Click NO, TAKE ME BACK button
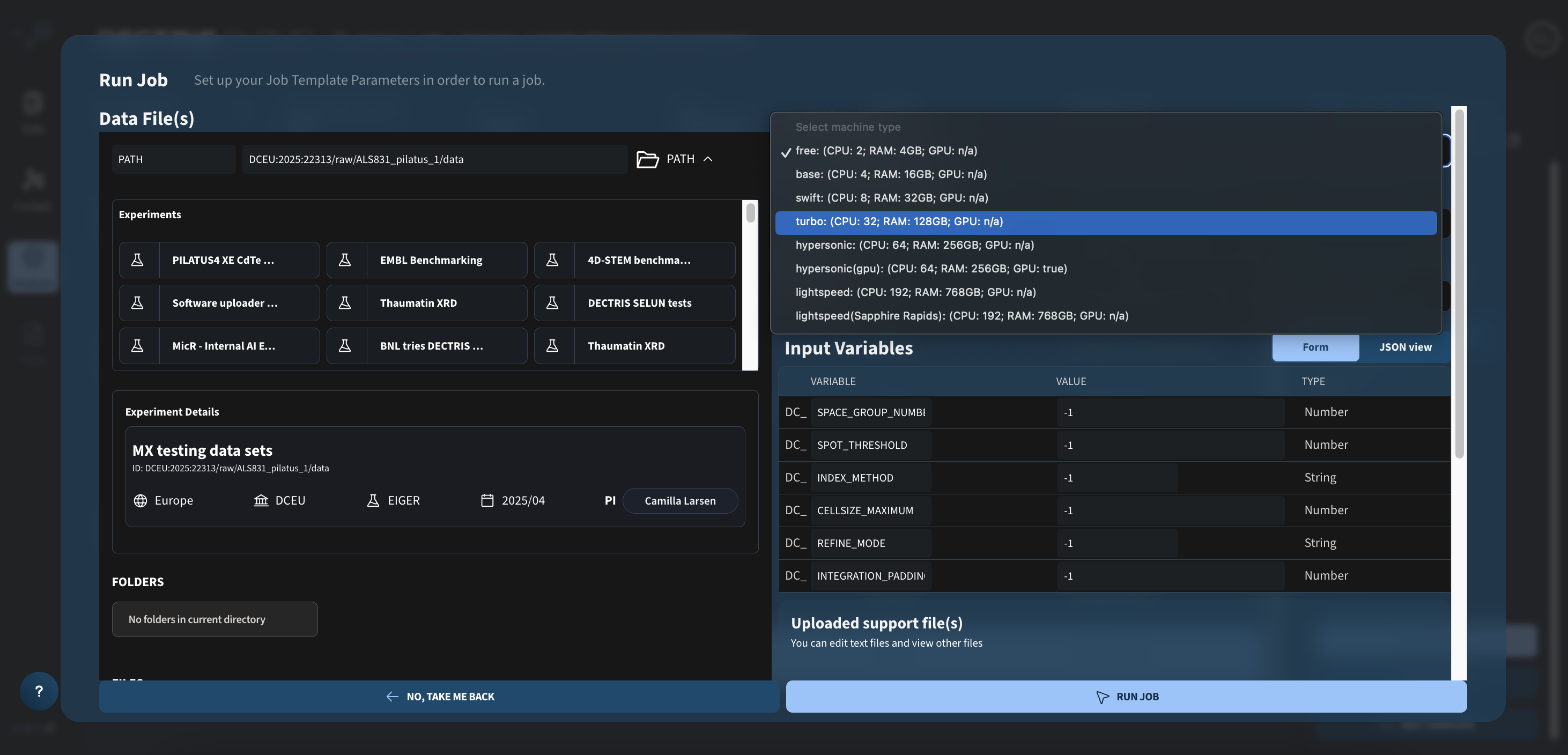The image size is (1568, 755). pyautogui.click(x=440, y=697)
